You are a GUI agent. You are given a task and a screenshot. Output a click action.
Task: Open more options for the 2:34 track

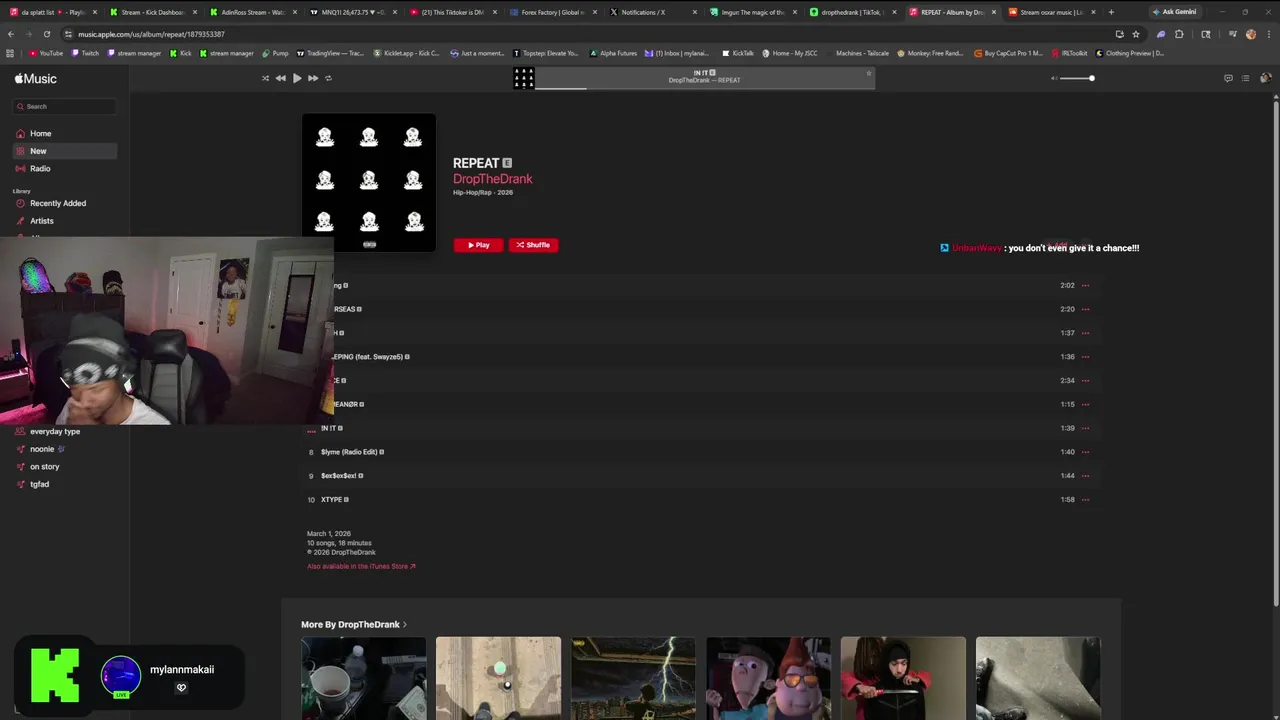tap(1085, 381)
